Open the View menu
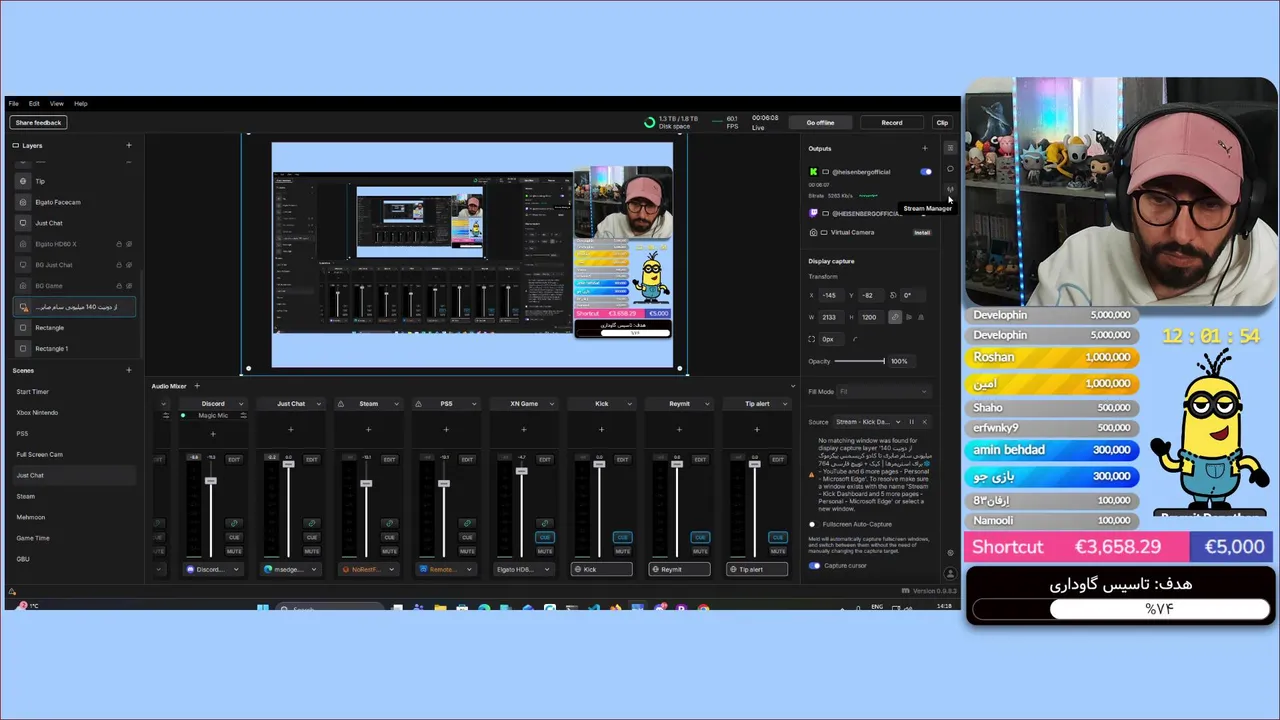Viewport: 1280px width, 720px height. pyautogui.click(x=56, y=104)
